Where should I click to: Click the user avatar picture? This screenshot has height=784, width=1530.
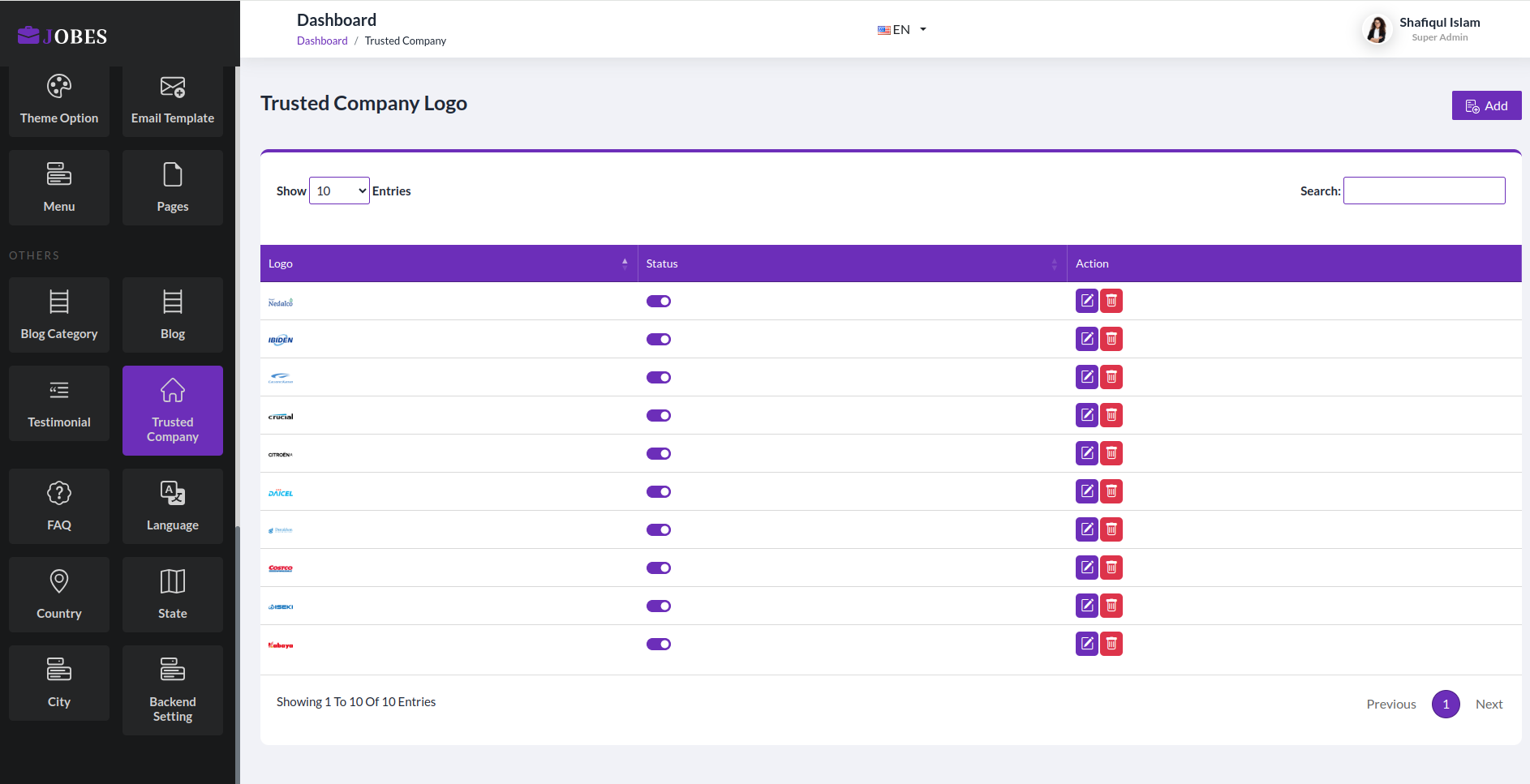(1377, 30)
